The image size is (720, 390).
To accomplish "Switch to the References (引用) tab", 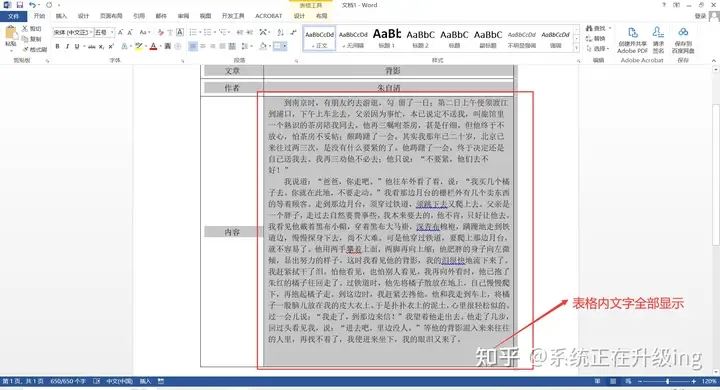I will [139, 16].
